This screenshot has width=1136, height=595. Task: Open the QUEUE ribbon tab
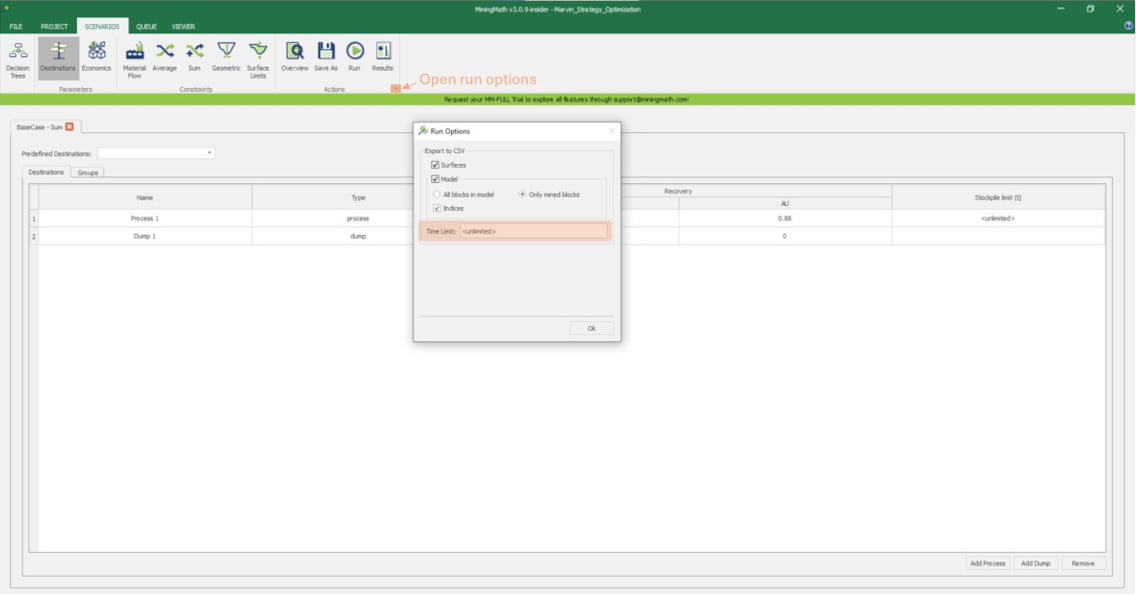[146, 26]
